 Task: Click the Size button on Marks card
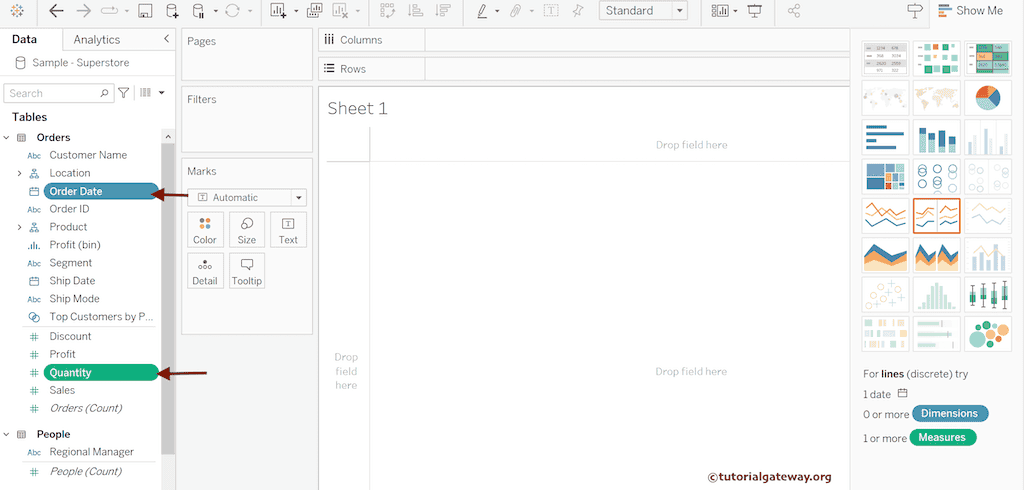tap(247, 230)
